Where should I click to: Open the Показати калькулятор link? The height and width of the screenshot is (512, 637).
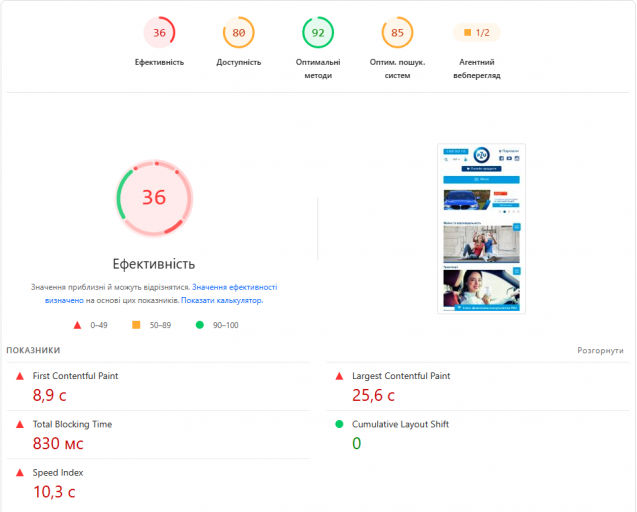pos(222,300)
